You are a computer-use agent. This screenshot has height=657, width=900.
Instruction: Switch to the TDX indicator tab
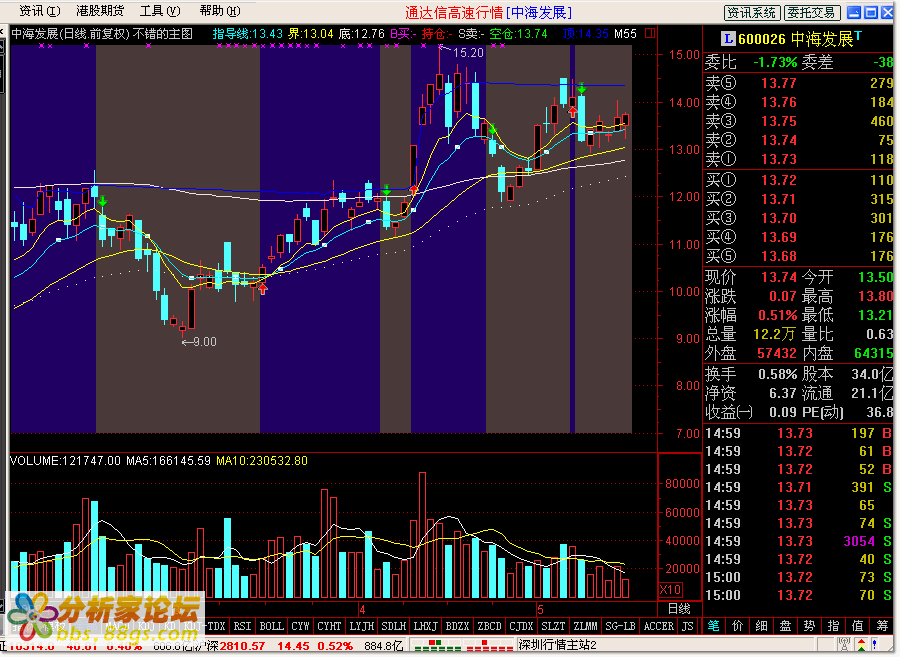click(216, 626)
